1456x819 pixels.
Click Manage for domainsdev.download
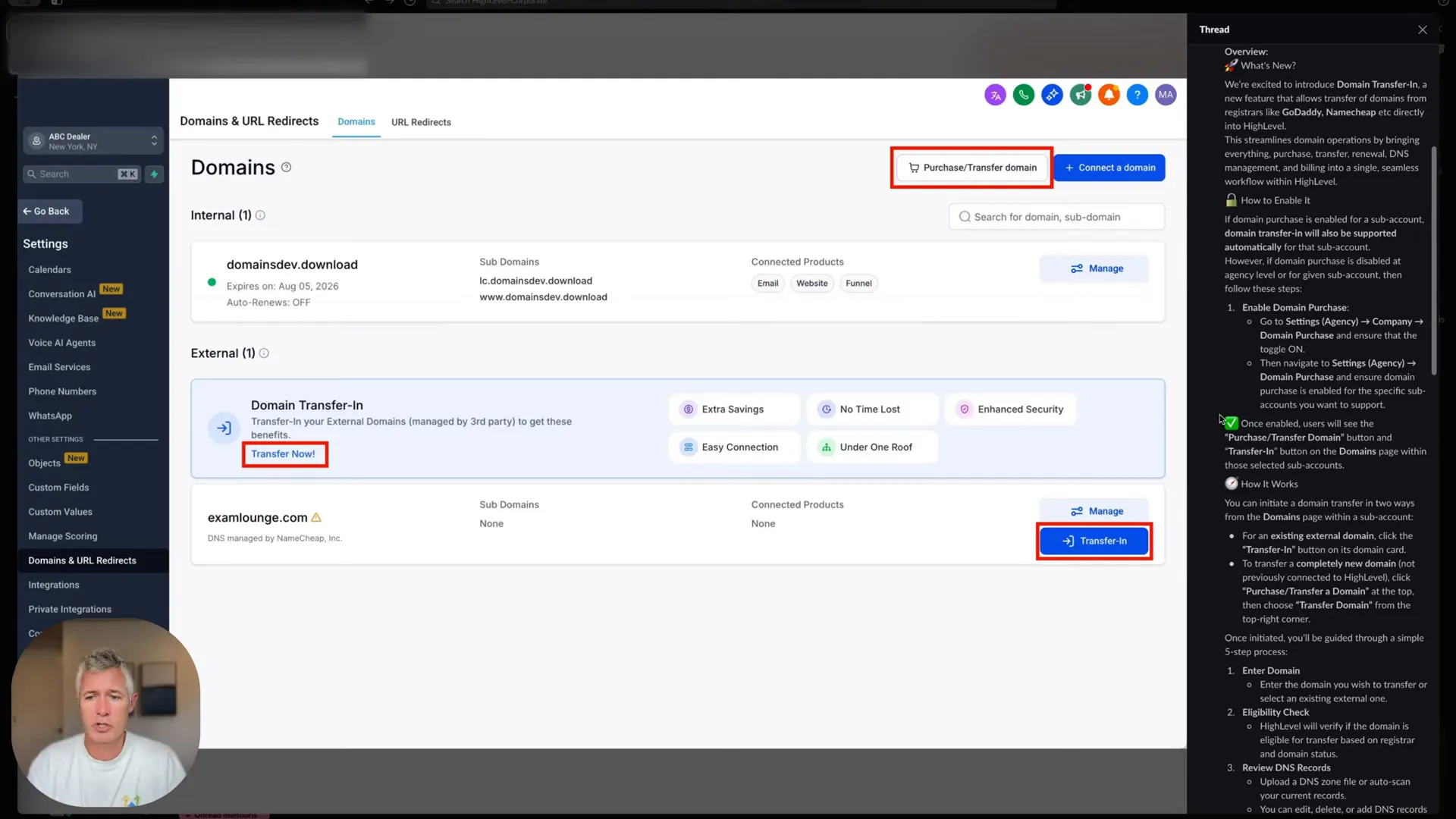1094,268
